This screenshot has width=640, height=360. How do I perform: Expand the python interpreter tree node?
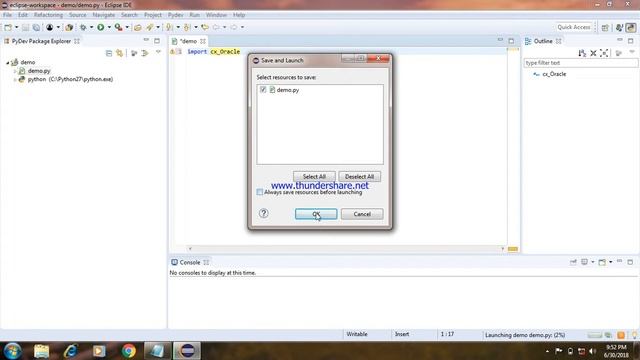click(15, 80)
